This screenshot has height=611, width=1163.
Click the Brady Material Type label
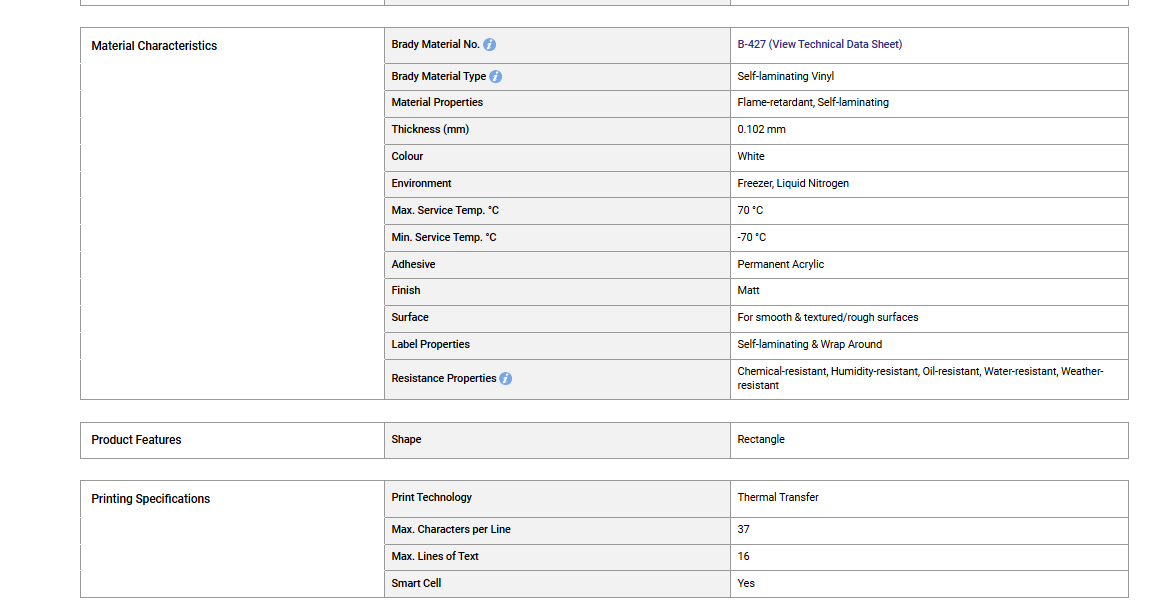tap(438, 76)
